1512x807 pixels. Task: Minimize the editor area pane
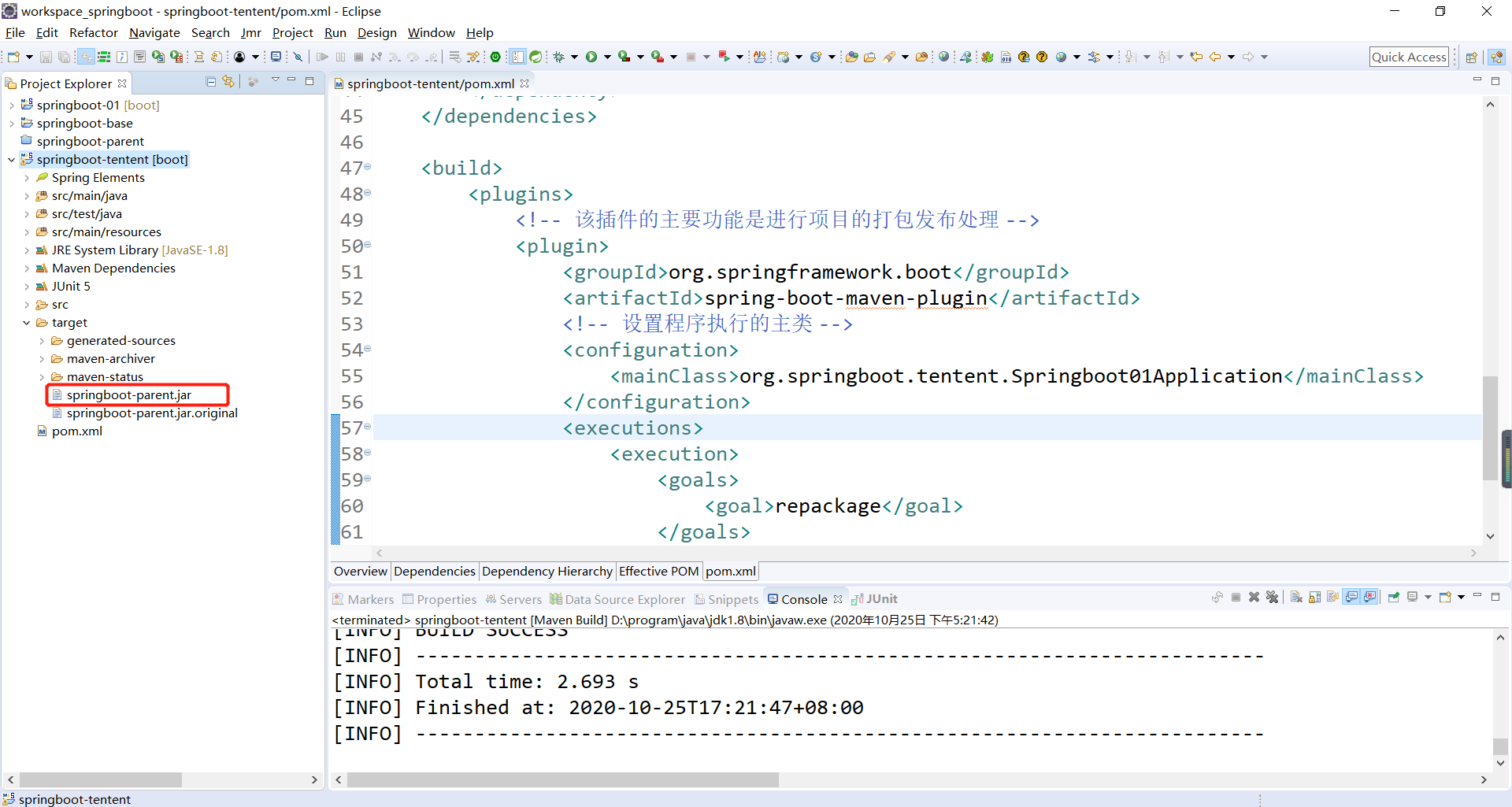(x=1477, y=80)
